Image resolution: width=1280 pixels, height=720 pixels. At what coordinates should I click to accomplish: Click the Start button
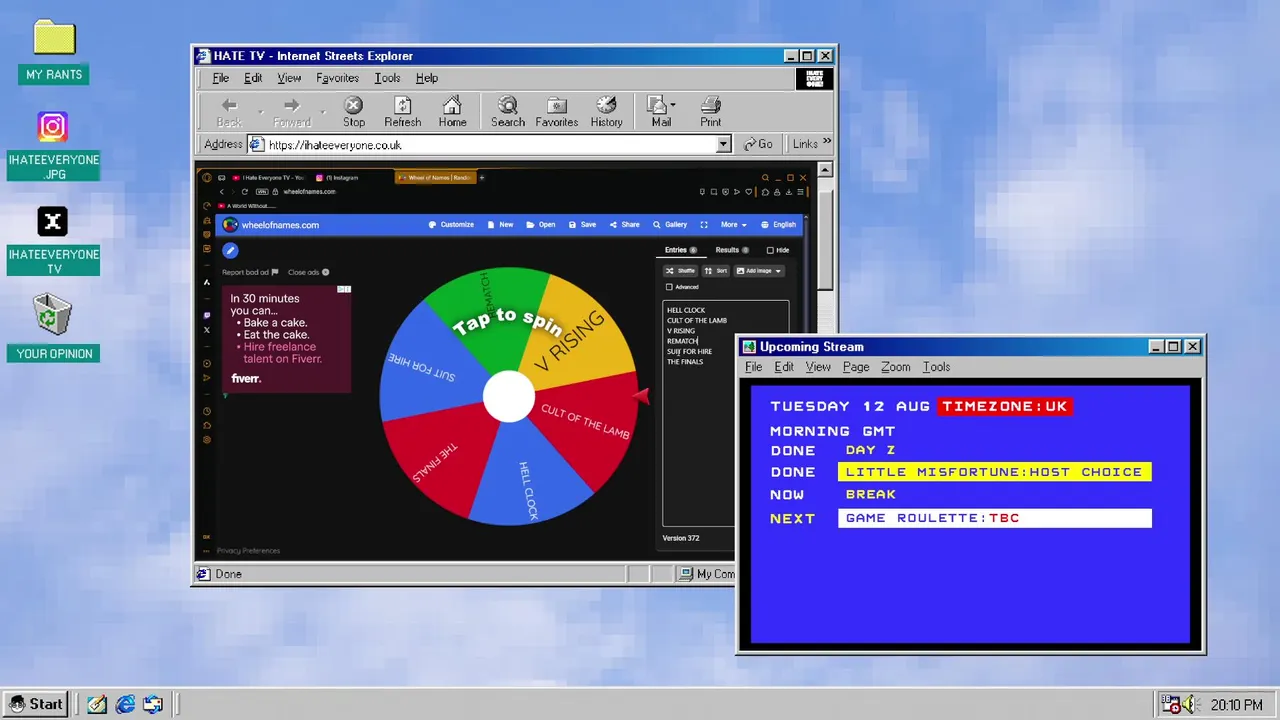37,704
